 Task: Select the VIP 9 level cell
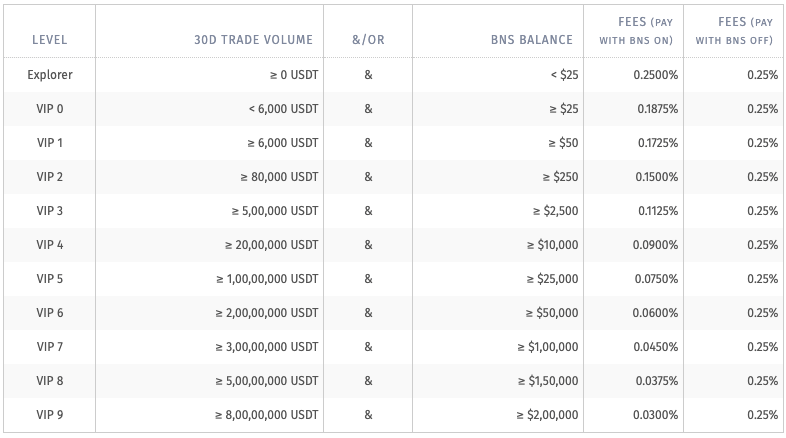click(x=50, y=415)
